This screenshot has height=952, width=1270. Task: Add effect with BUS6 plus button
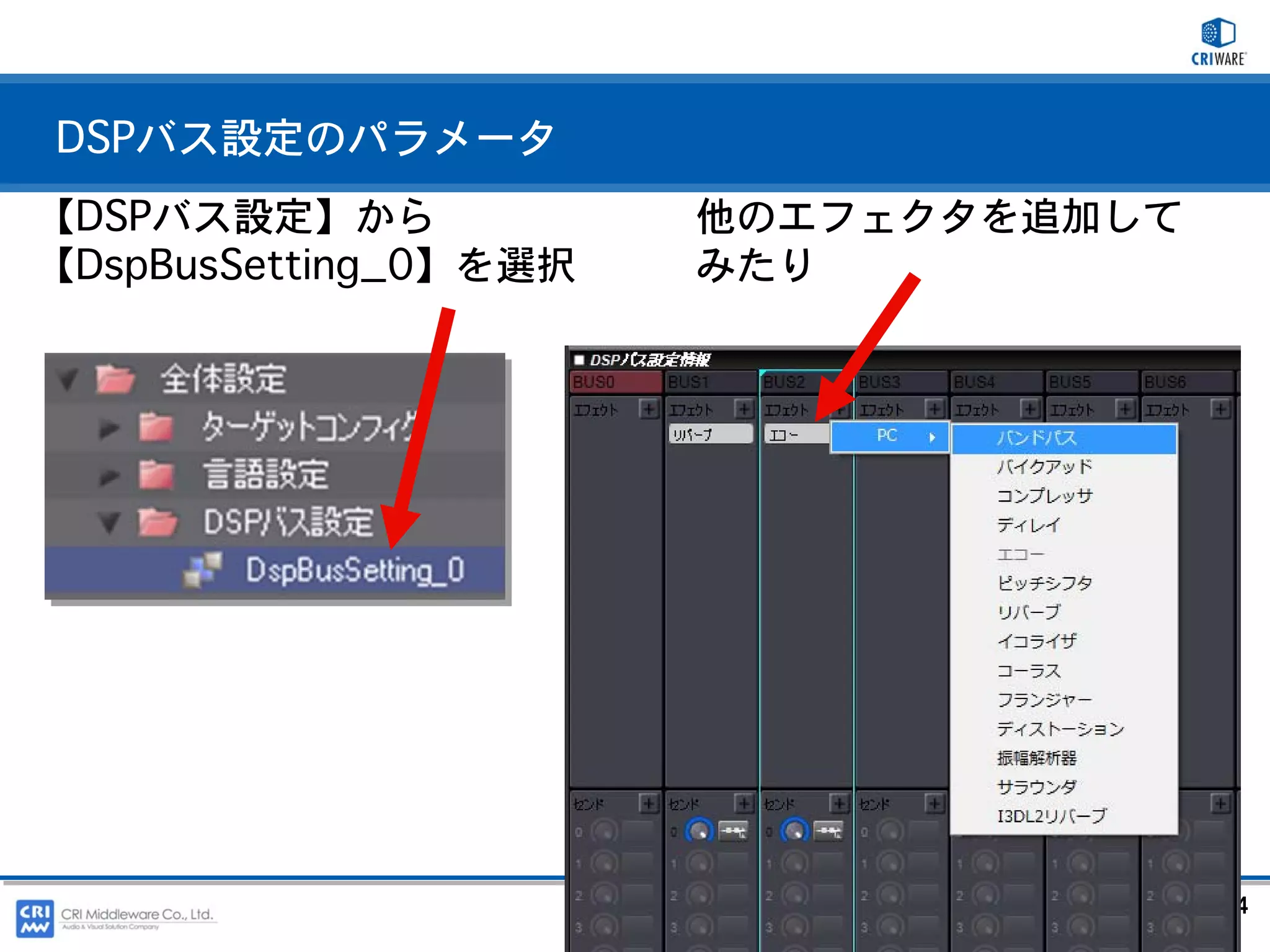[1220, 409]
